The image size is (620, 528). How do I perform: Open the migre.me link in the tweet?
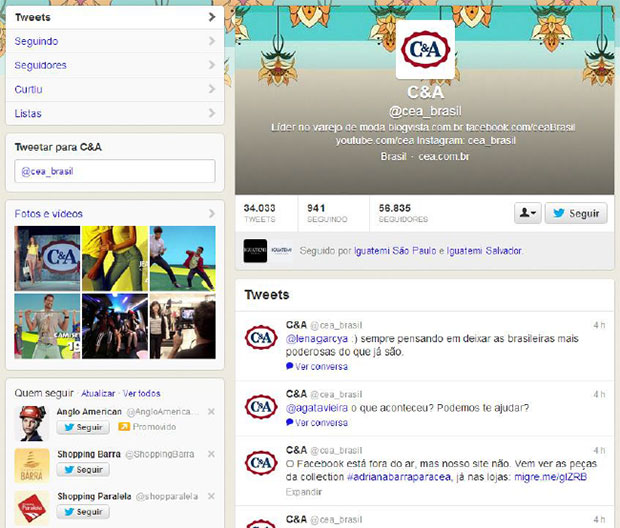550,477
